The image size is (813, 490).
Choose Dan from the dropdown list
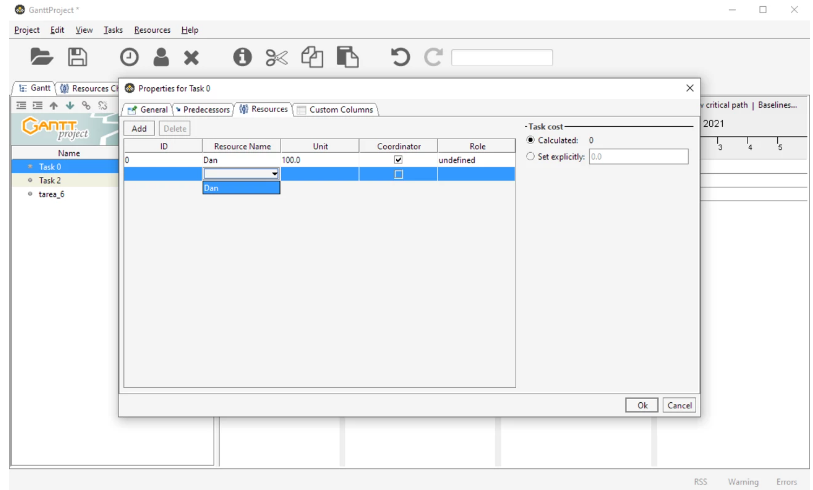(x=240, y=188)
